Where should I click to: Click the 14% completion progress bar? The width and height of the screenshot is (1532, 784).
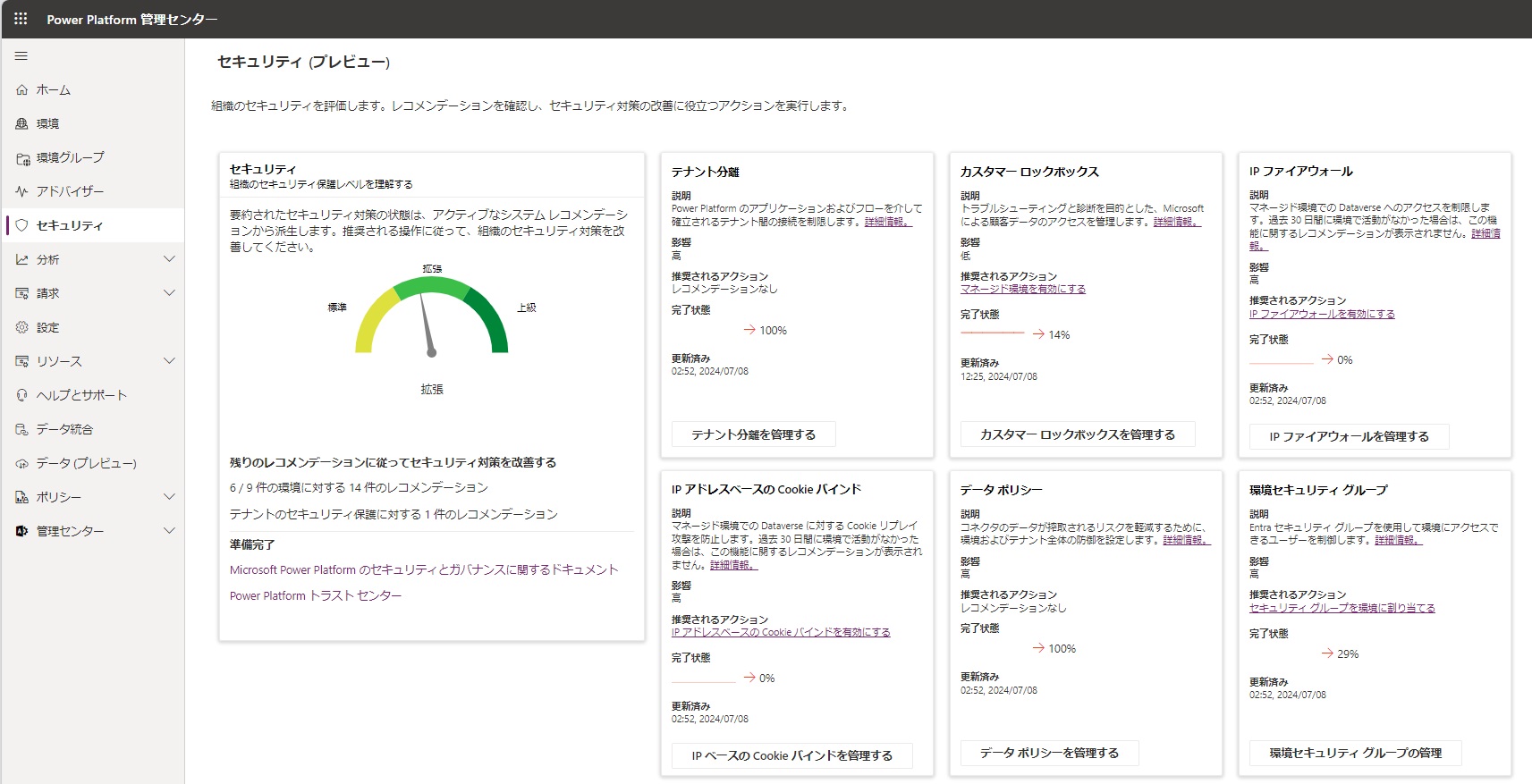point(993,333)
